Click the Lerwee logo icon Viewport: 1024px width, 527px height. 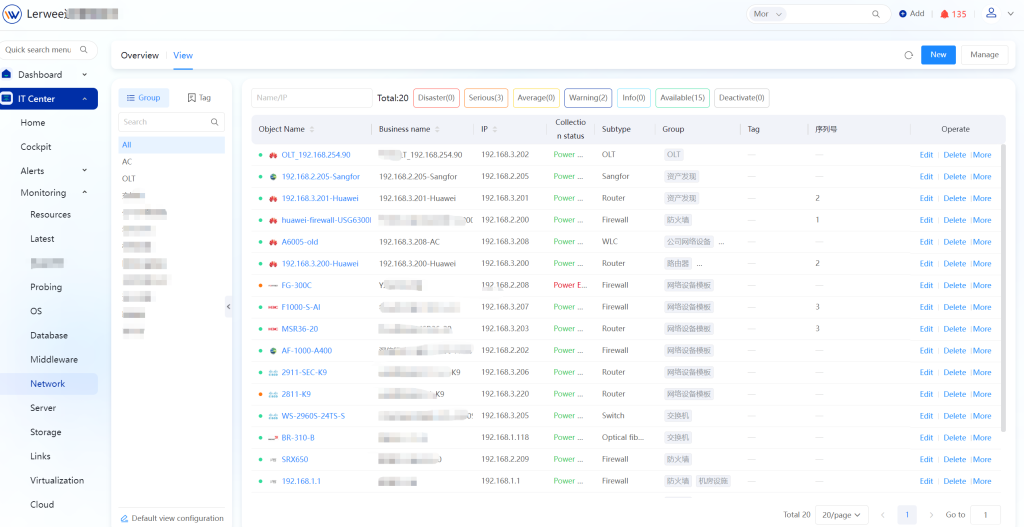(x=13, y=15)
